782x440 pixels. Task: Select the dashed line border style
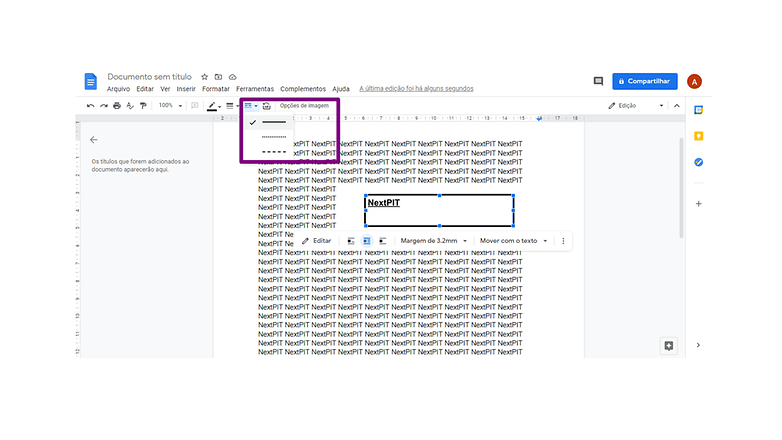tap(268, 152)
